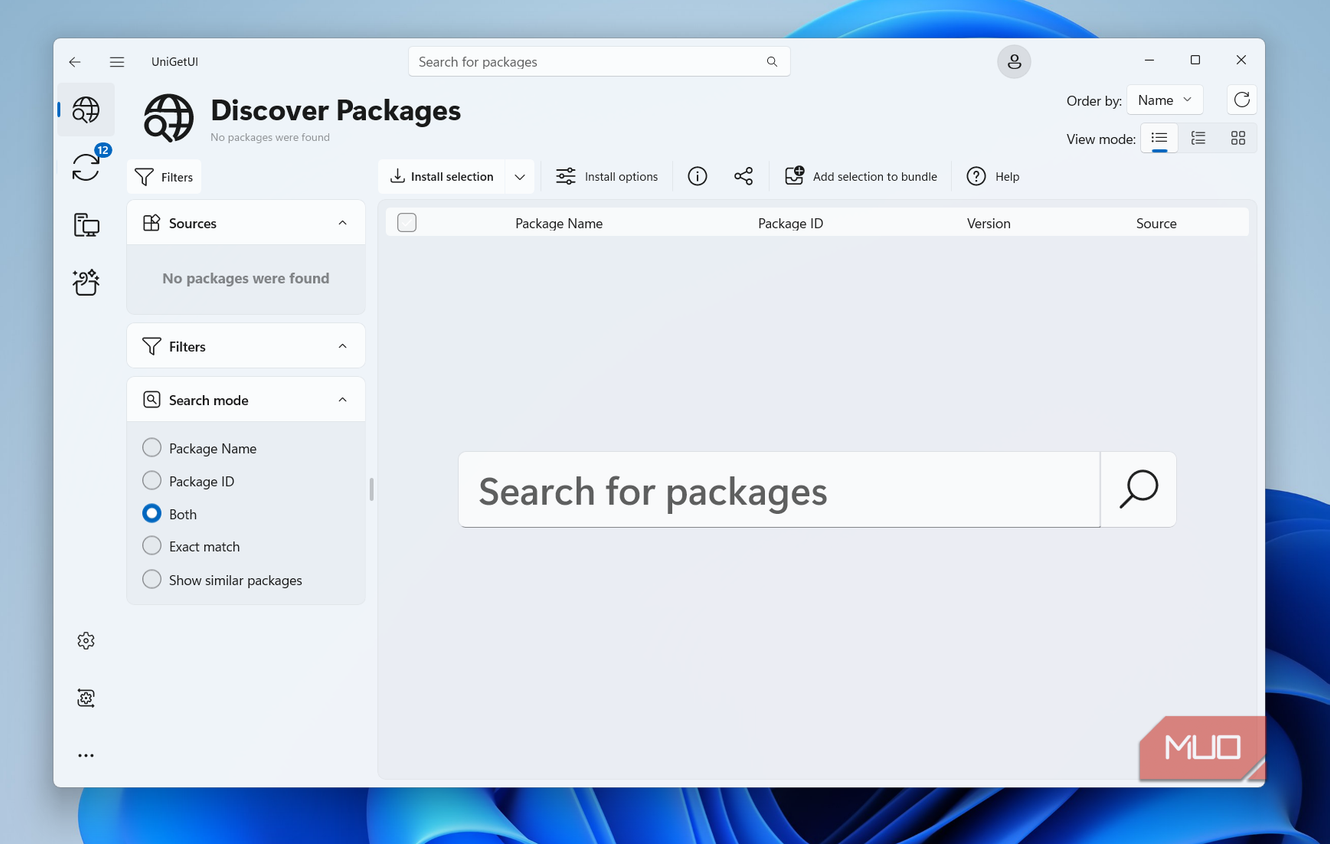Sort by Source column header
Screen dimensions: 1330x844
(x=1156, y=223)
